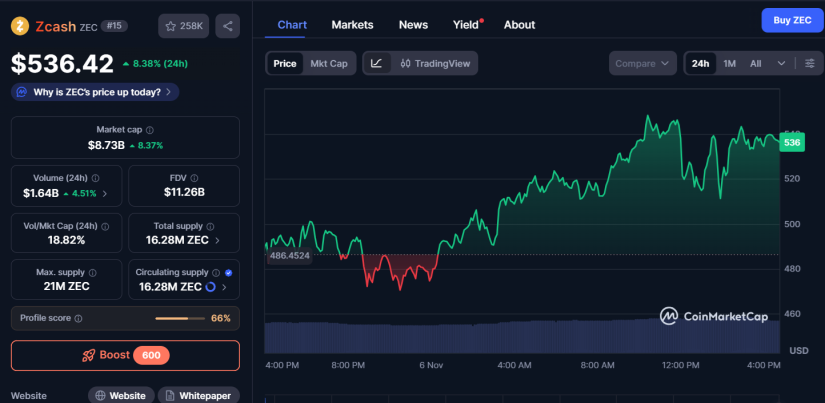Open "Why is ZEC's price up today?"
The height and width of the screenshot is (403, 825).
click(95, 92)
